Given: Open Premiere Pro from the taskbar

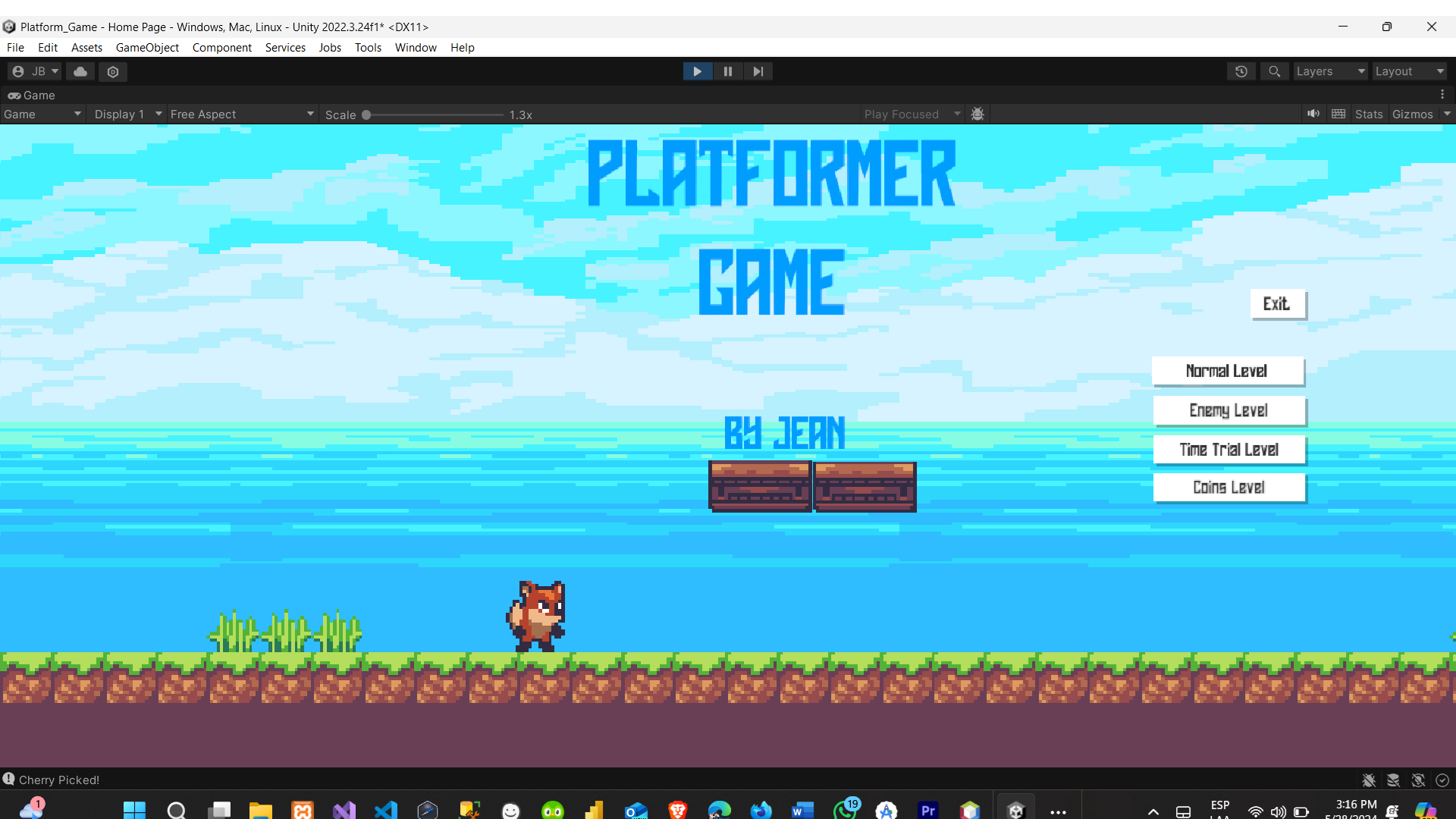Looking at the screenshot, I should point(928,810).
